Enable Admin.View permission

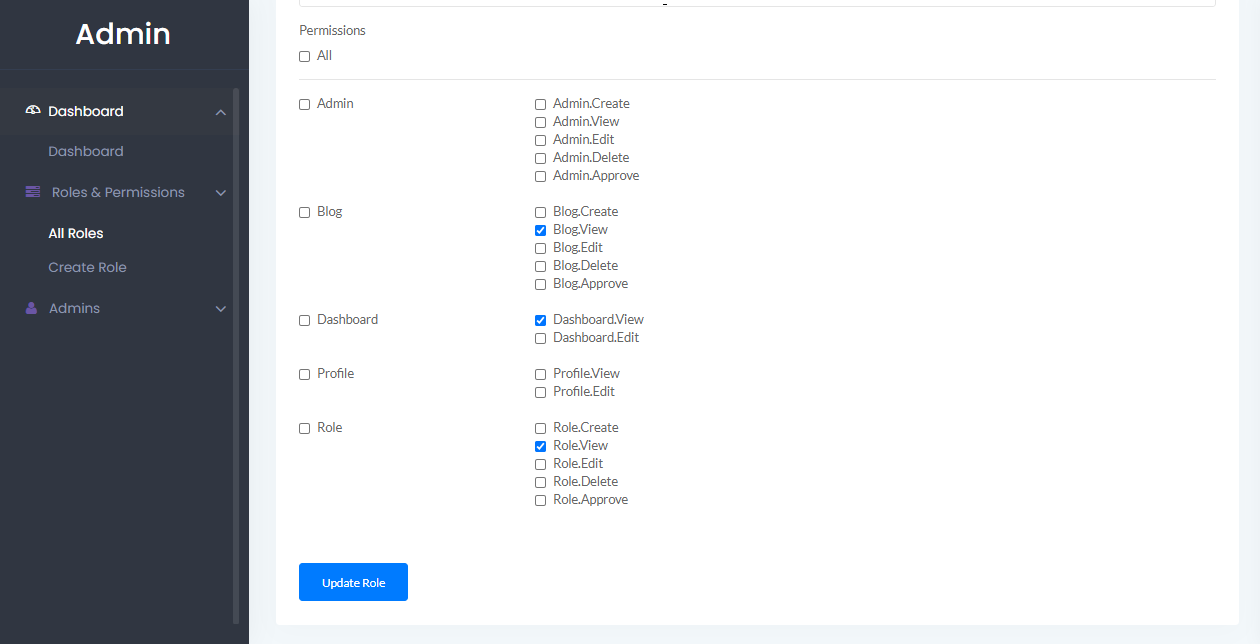pos(541,123)
